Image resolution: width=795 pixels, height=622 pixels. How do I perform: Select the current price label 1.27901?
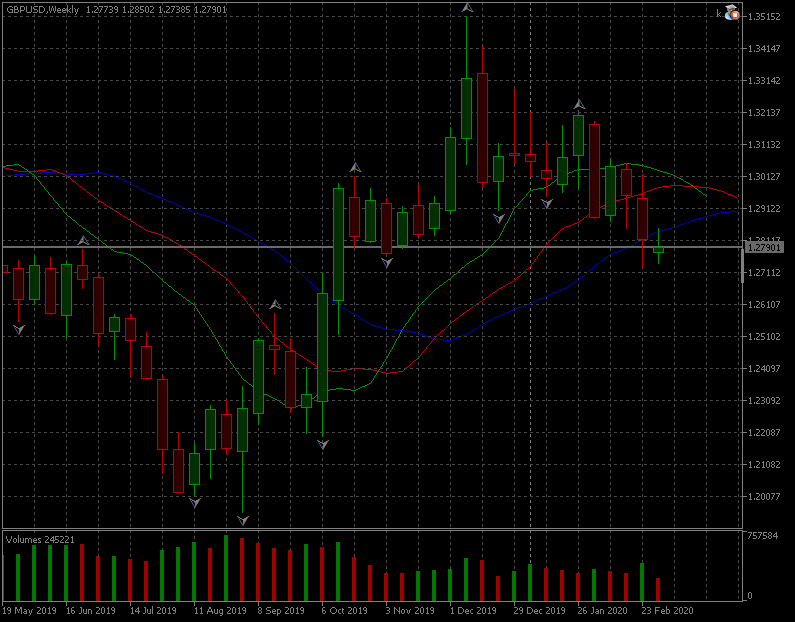point(764,247)
